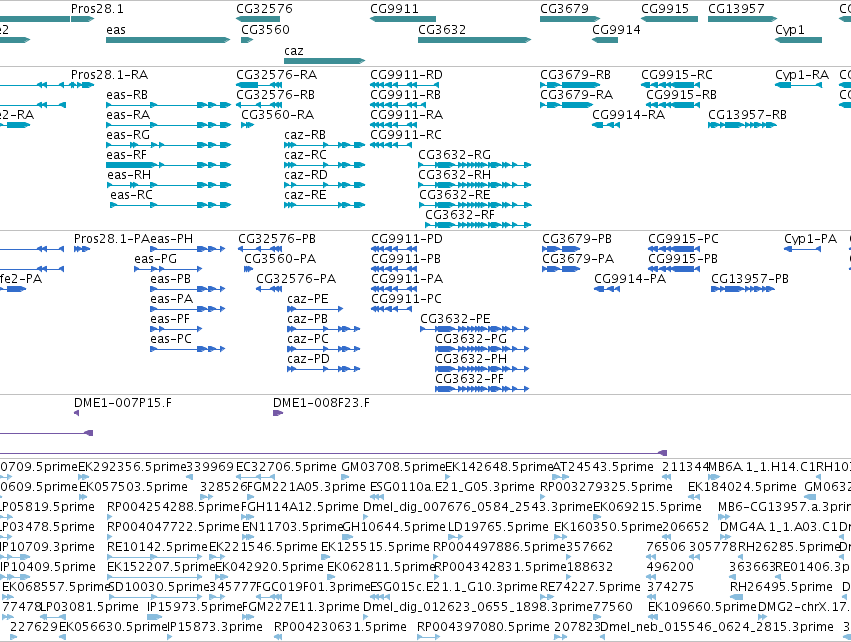Click the CG9914 gene label
The image size is (851, 642).
tap(616, 30)
